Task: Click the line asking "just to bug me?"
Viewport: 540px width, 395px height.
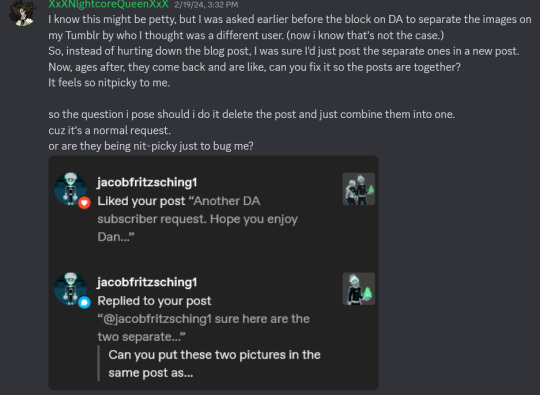Action: 151,146
